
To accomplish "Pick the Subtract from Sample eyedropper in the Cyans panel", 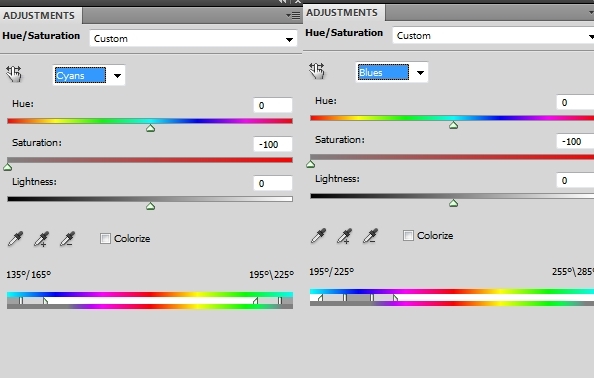I will tap(67, 239).
